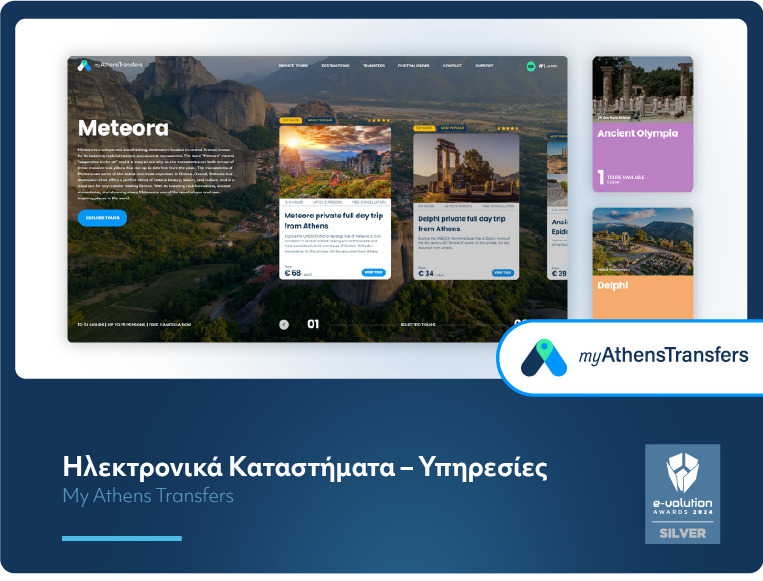Open the Custom Order nav link
Image resolution: width=763 pixels, height=581 pixels.
click(x=413, y=66)
